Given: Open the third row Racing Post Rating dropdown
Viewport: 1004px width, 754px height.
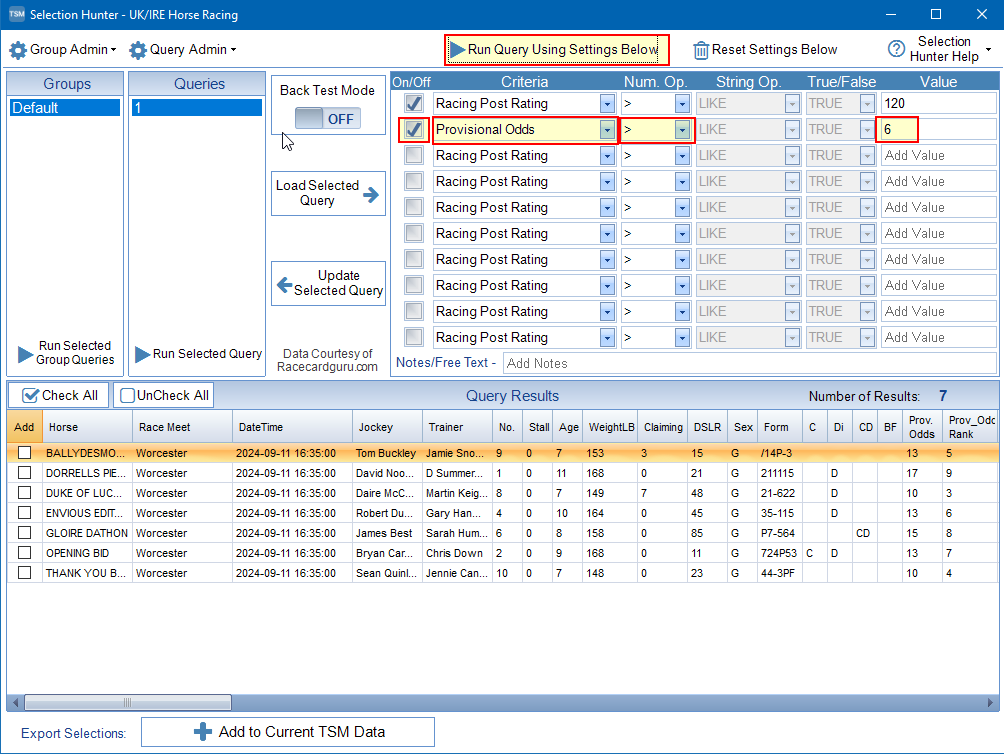Looking at the screenshot, I should pos(606,156).
